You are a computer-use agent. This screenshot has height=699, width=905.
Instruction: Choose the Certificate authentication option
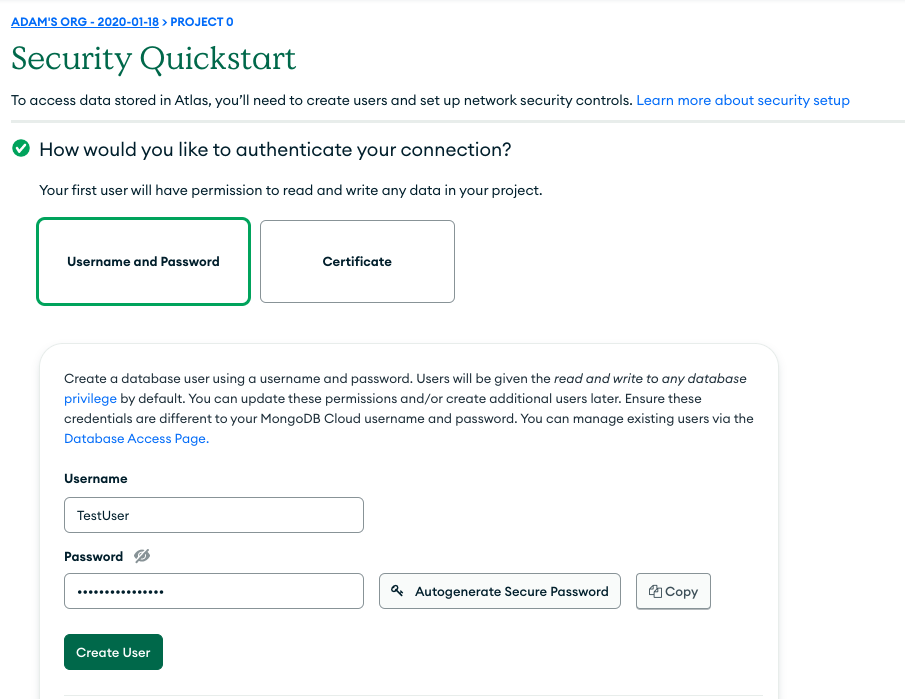(357, 262)
